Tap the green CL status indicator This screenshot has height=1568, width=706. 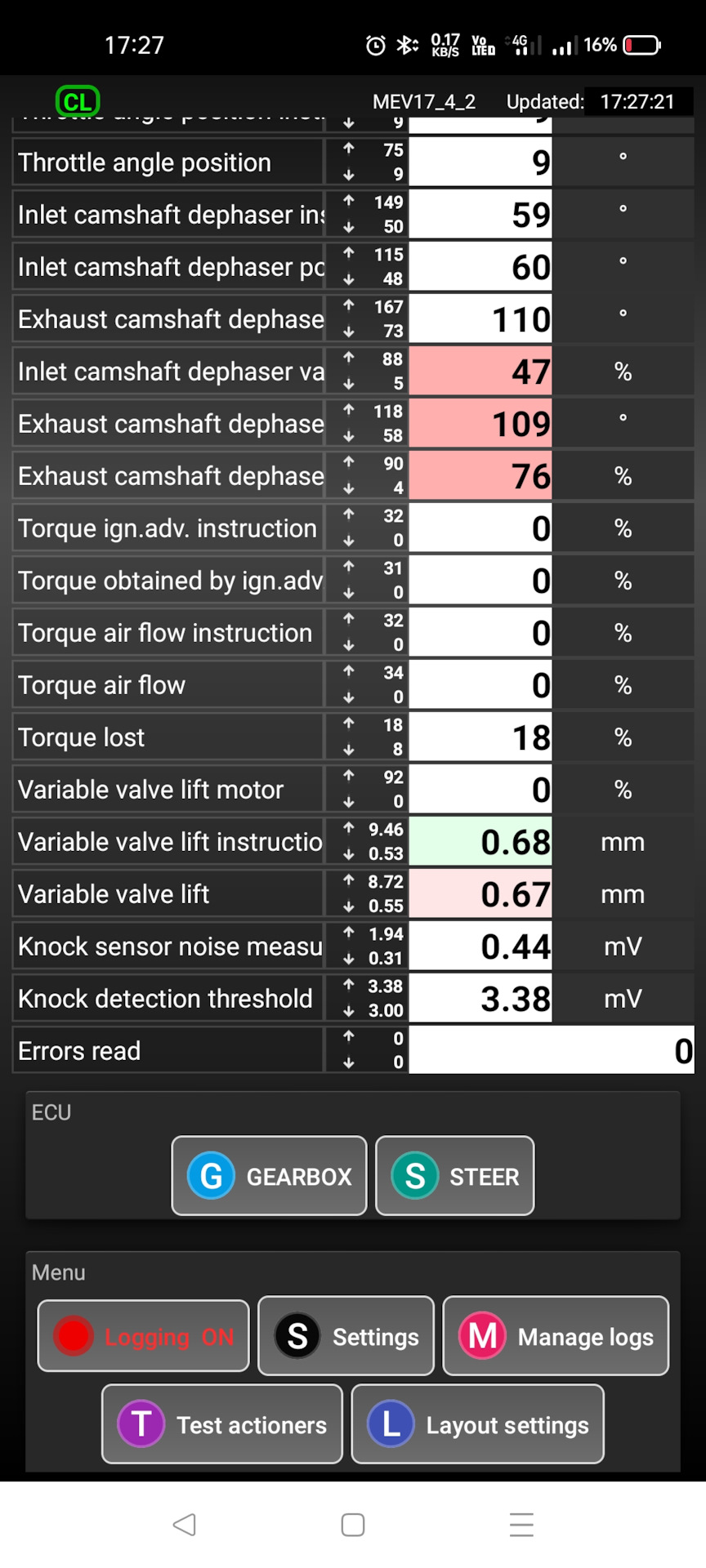point(78,101)
